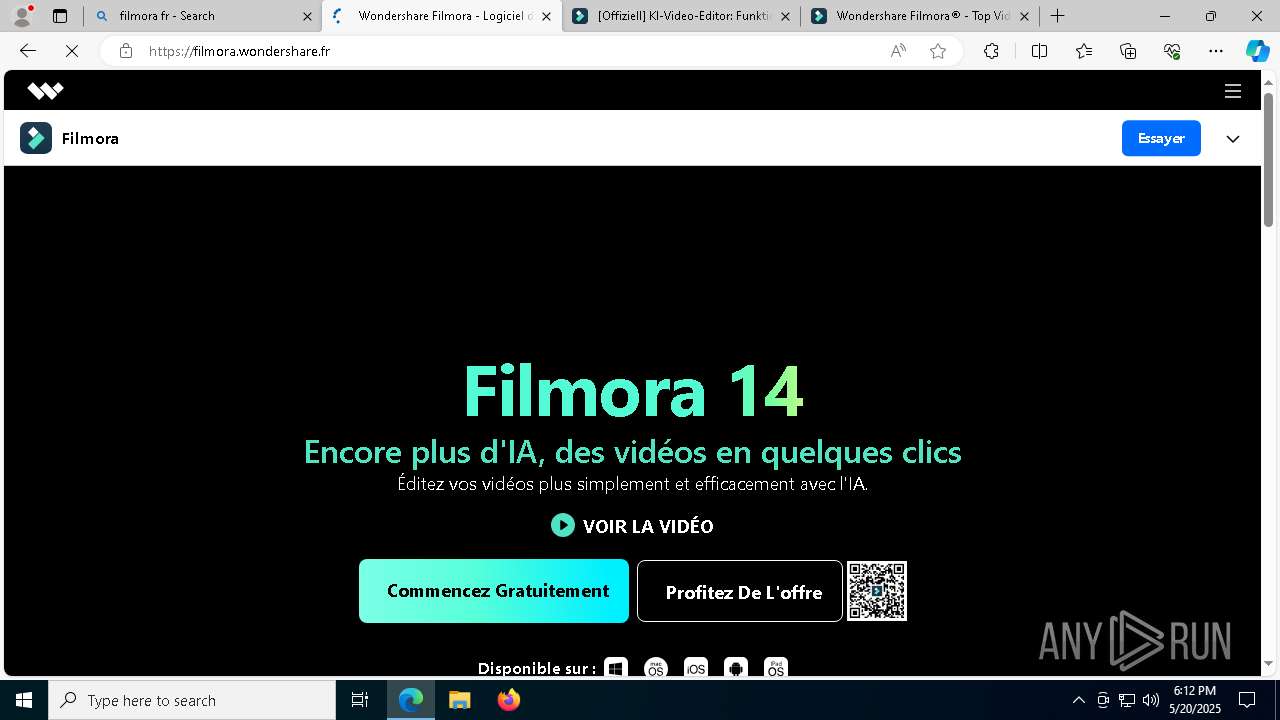
Task: Toggle the Read aloud icon
Action: [x=898, y=51]
